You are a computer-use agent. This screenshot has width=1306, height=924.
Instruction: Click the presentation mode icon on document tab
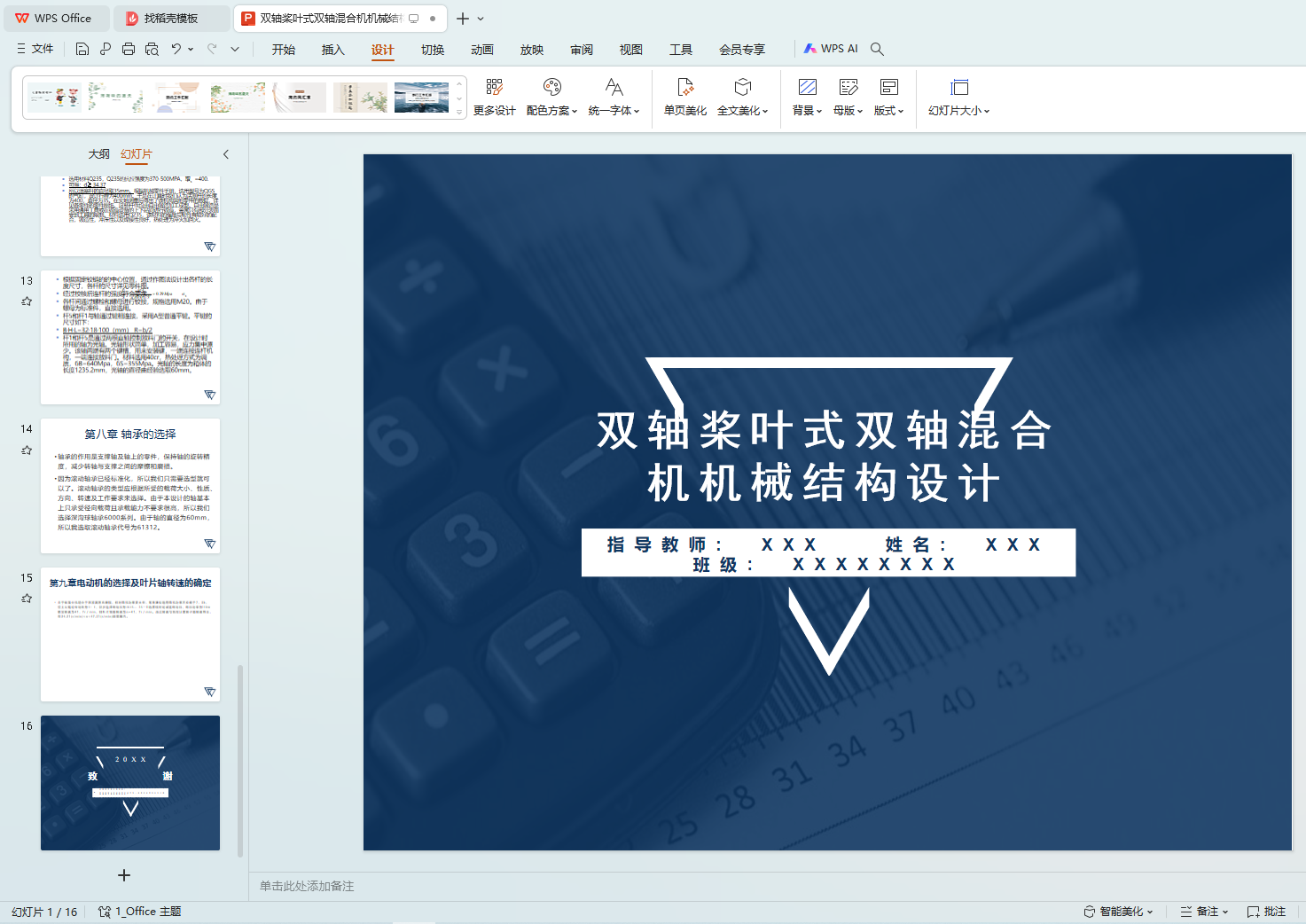[413, 18]
